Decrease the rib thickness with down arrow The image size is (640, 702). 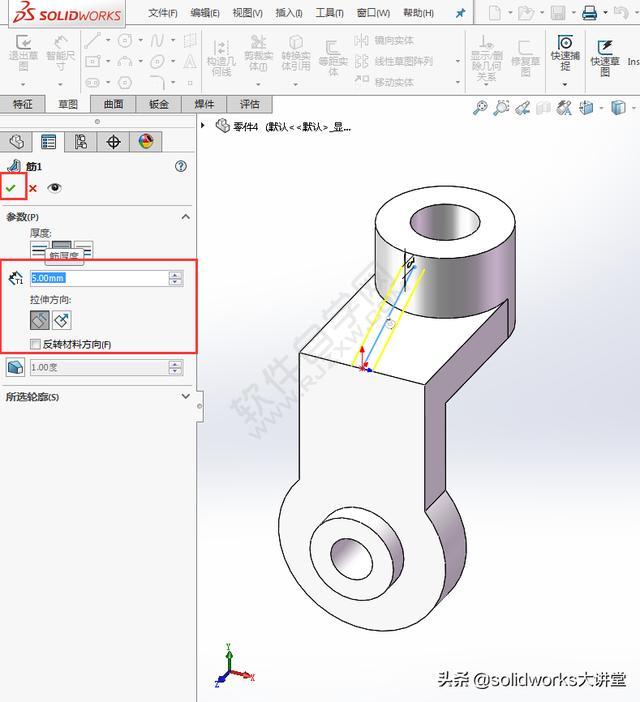175,282
